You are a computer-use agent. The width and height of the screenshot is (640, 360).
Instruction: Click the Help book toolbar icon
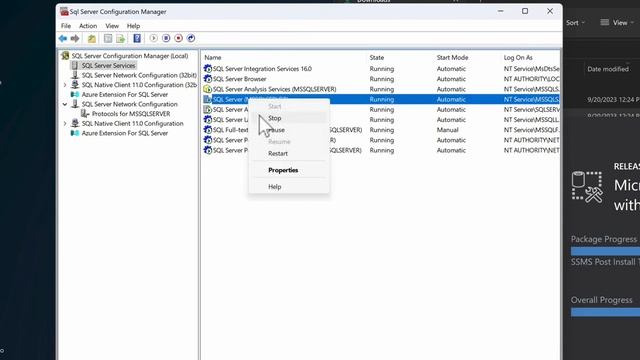137,38
